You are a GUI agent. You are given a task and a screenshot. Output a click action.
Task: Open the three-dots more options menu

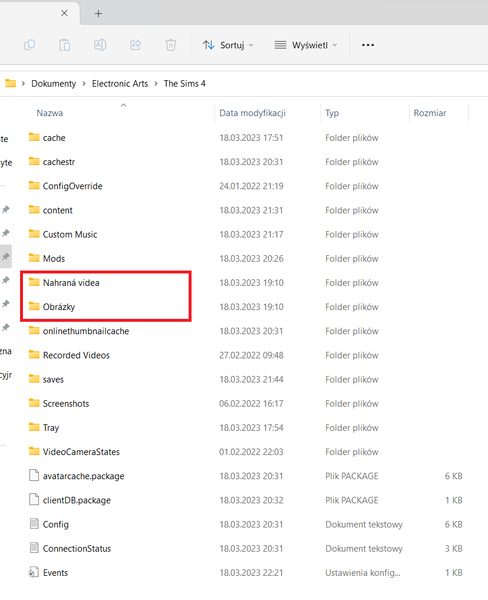(x=368, y=45)
